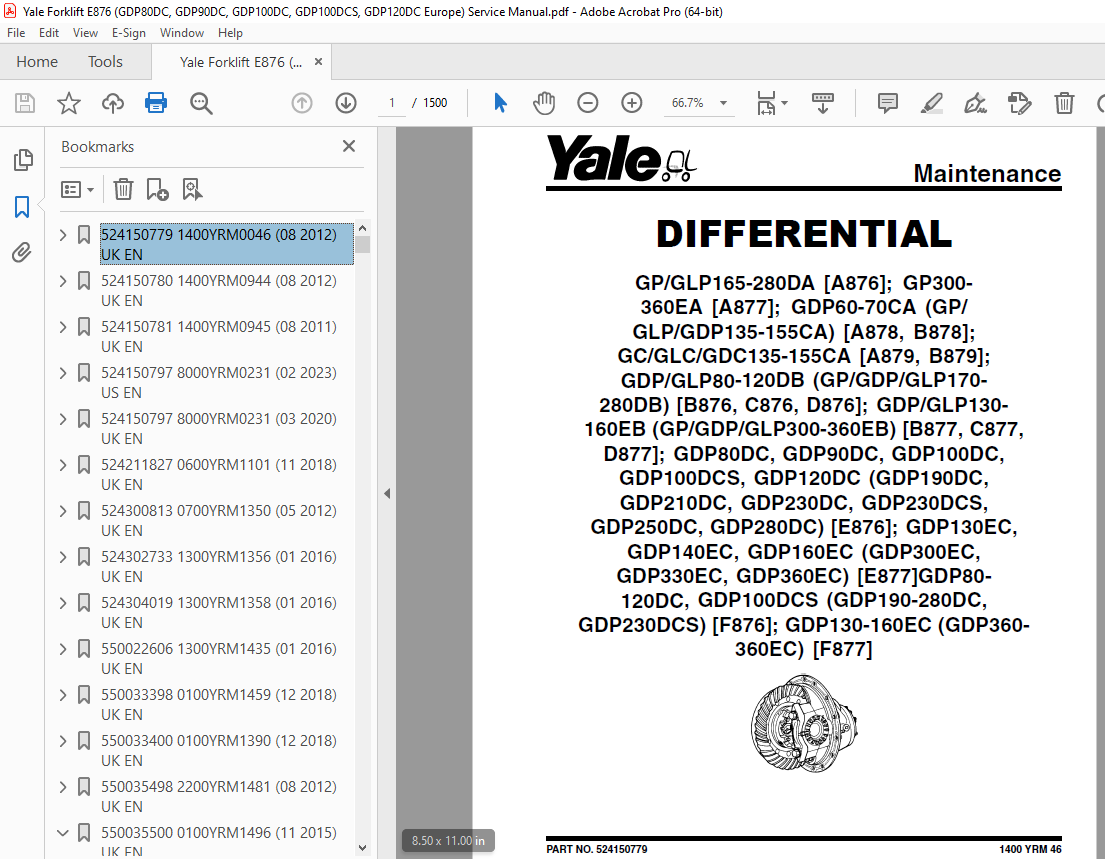Switch to the Home tab
Screen dimensions: 1105x859
[37, 62]
